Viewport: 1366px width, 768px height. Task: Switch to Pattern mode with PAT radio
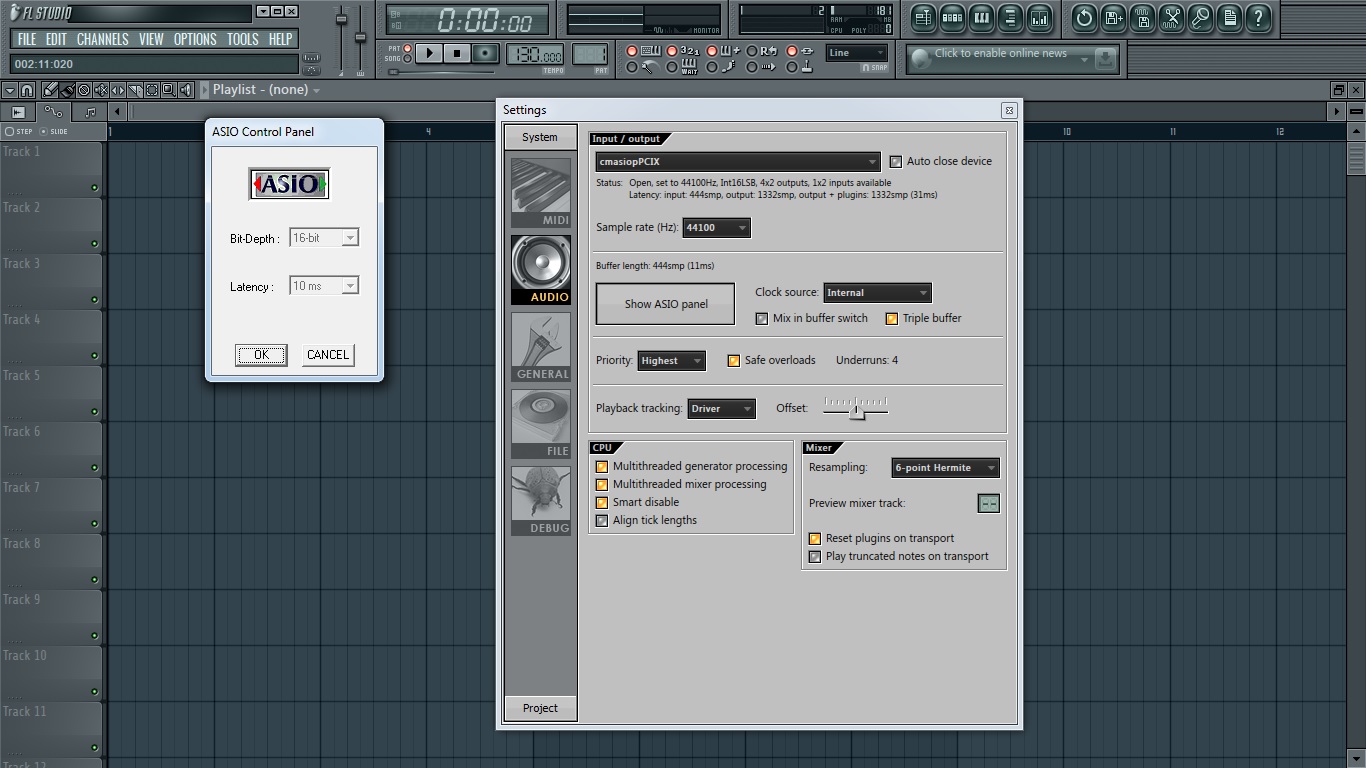click(x=408, y=48)
